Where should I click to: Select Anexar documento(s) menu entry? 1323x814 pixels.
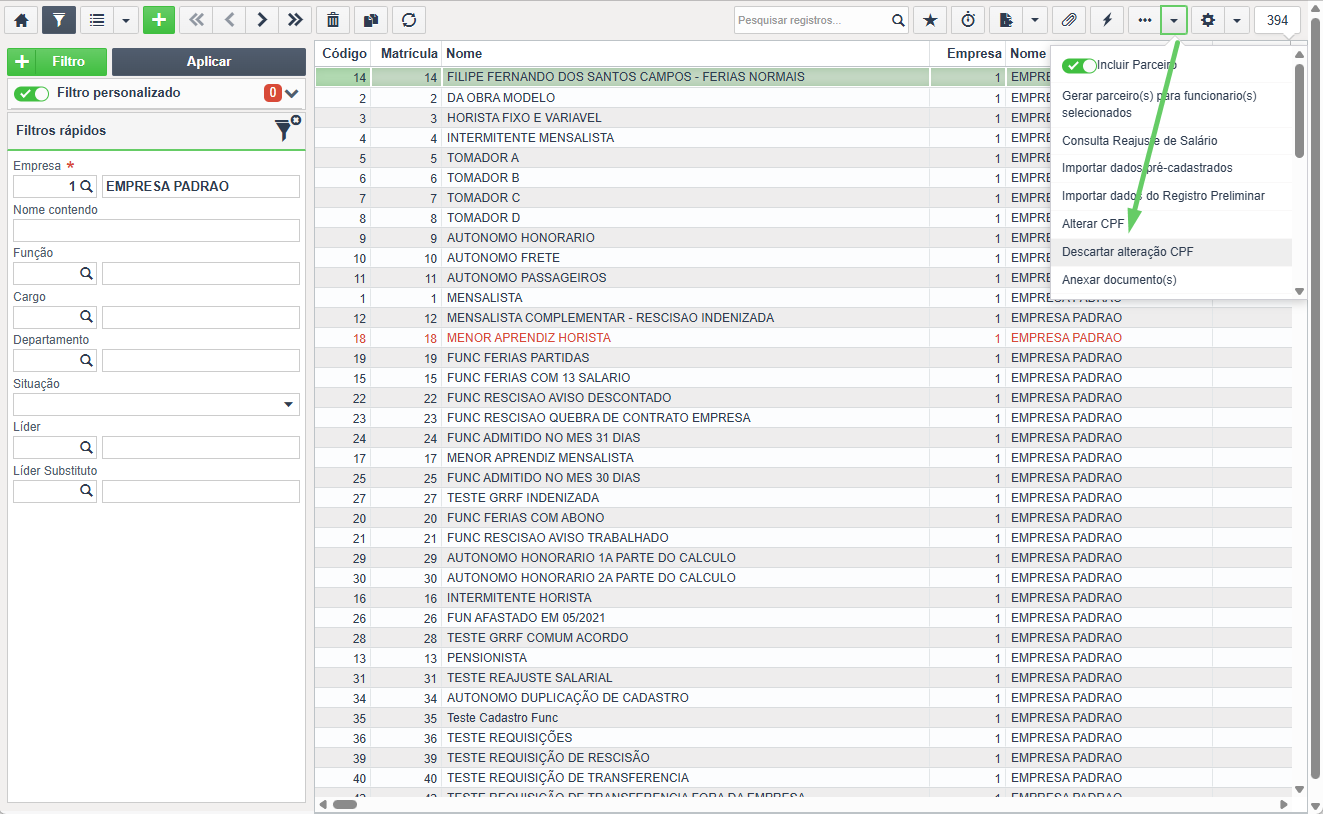(x=1170, y=280)
